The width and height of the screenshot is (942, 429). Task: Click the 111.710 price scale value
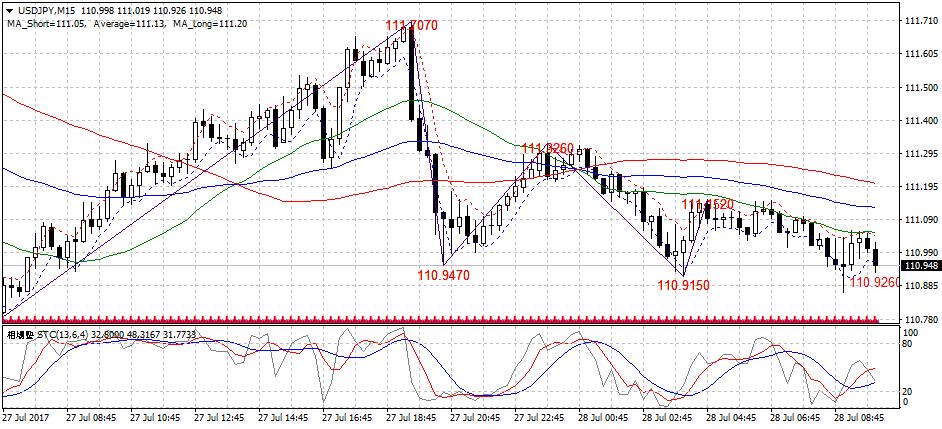point(919,22)
